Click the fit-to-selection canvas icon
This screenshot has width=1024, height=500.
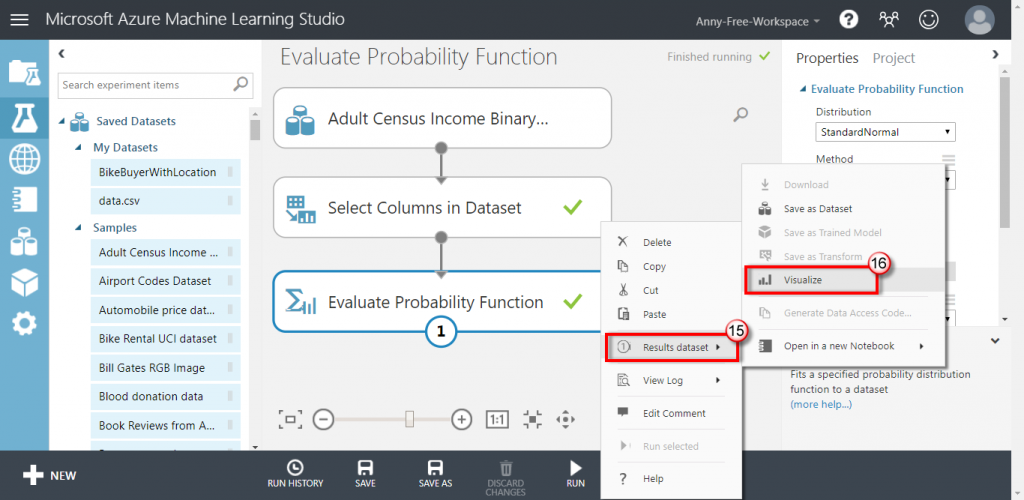[533, 419]
